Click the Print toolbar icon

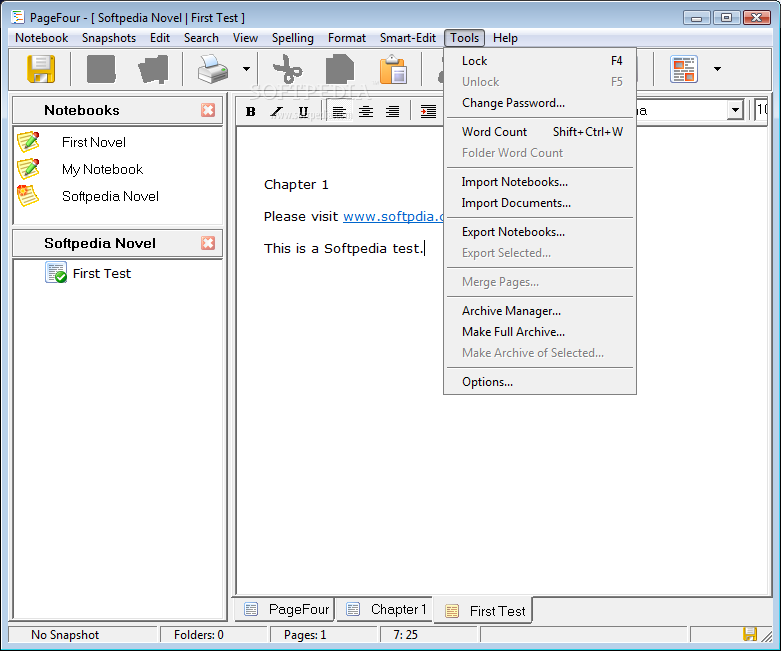pos(213,69)
